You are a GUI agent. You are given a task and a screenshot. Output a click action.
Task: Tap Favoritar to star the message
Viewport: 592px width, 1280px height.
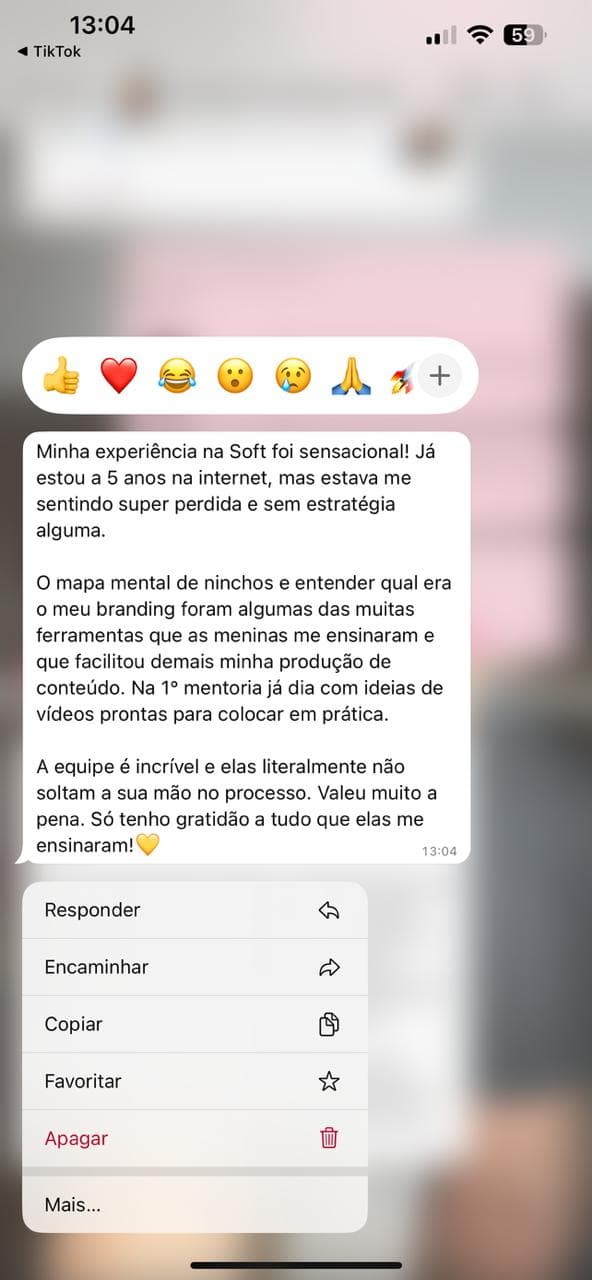click(x=195, y=1081)
